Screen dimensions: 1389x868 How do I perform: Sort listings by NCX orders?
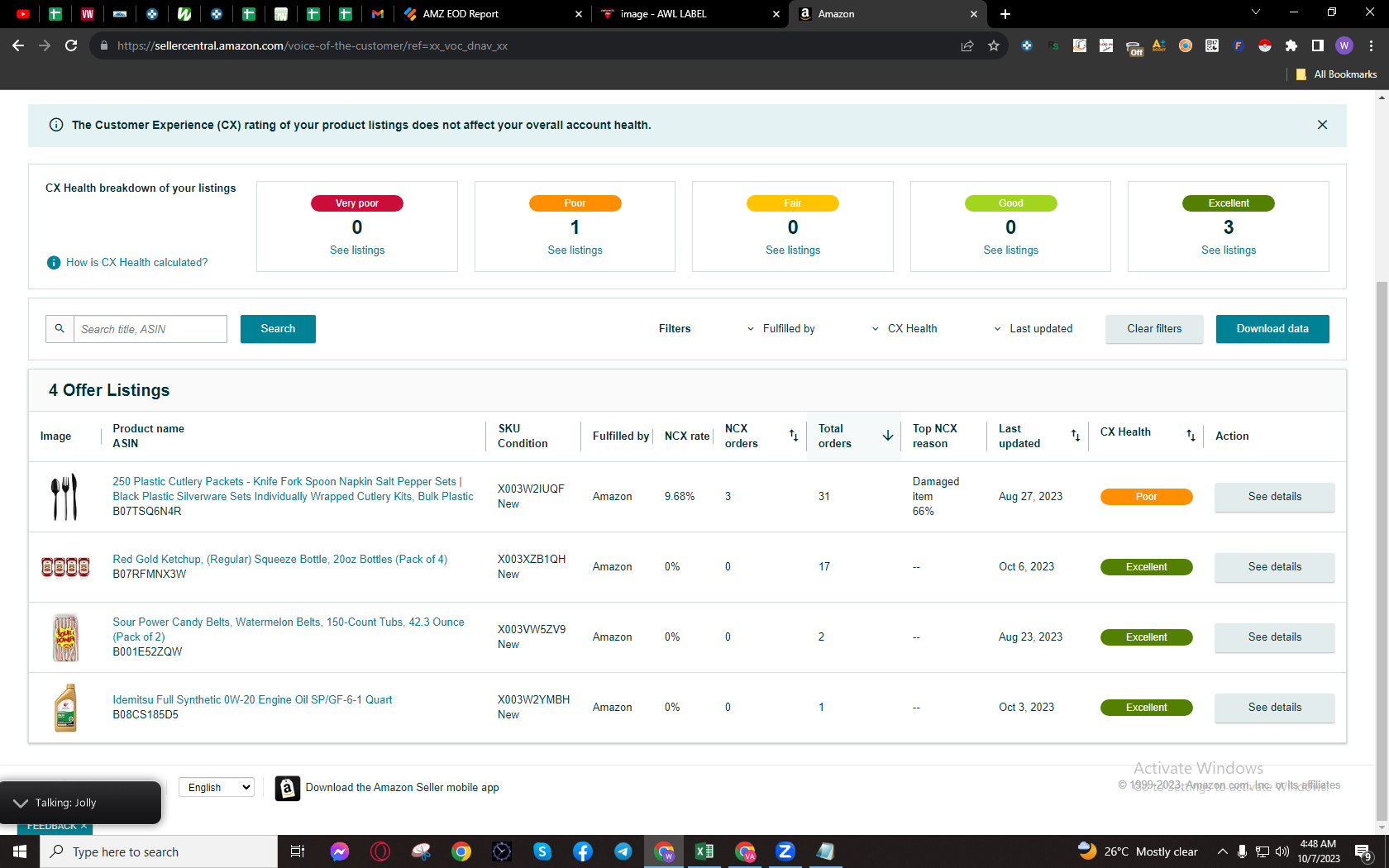pyautogui.click(x=794, y=436)
